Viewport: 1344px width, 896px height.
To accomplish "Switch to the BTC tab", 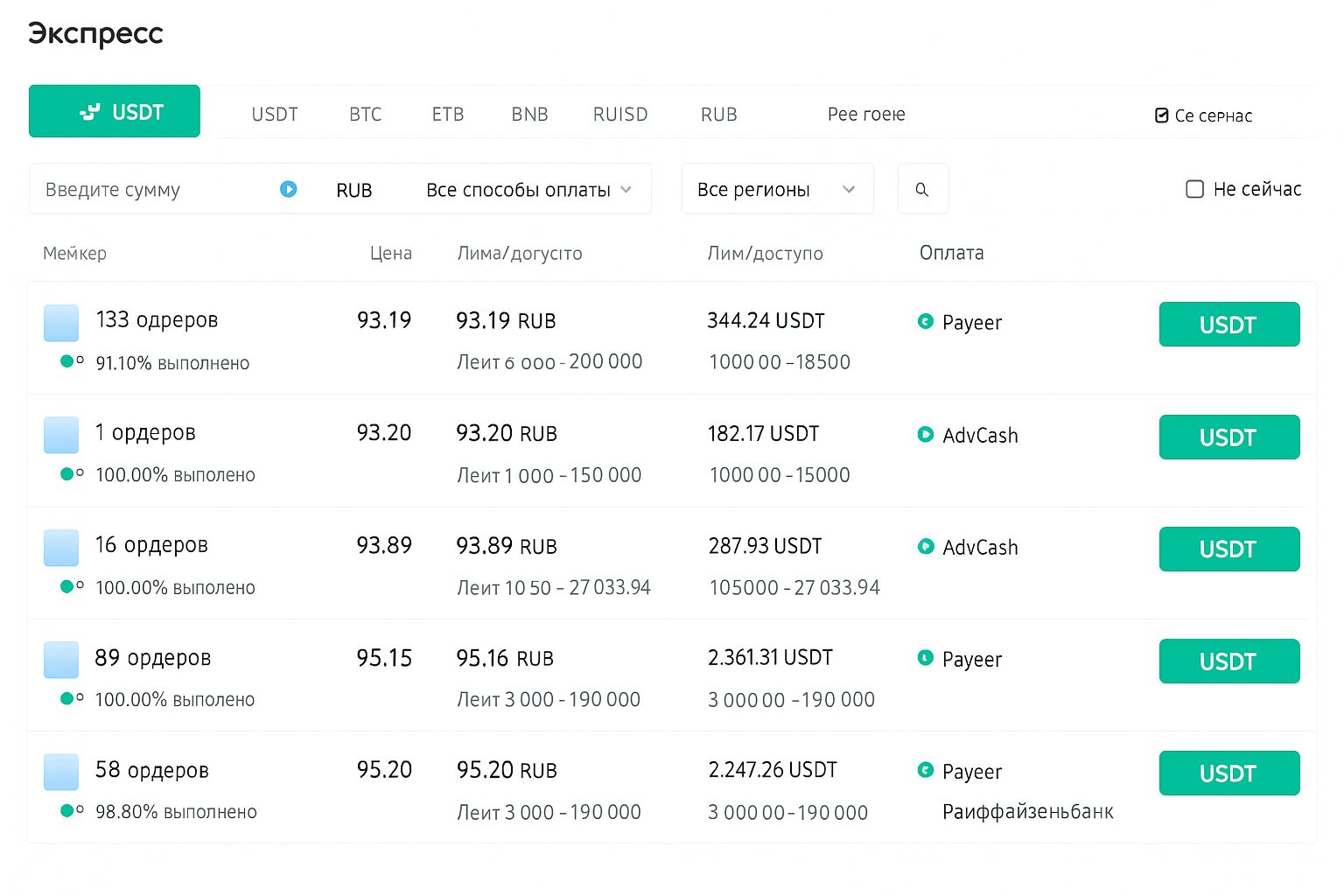I will [366, 115].
